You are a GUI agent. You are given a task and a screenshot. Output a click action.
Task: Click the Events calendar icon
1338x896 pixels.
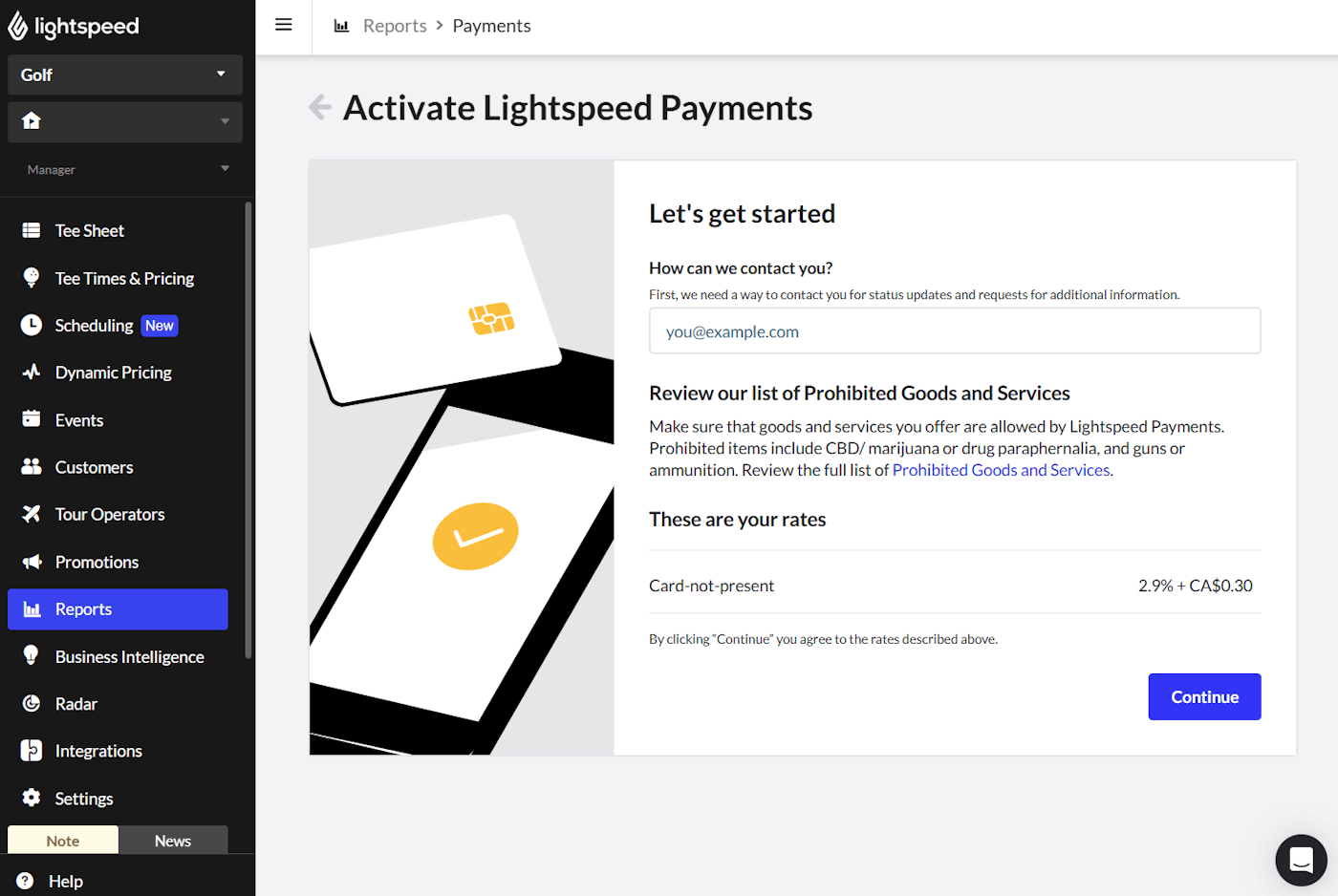tap(32, 419)
